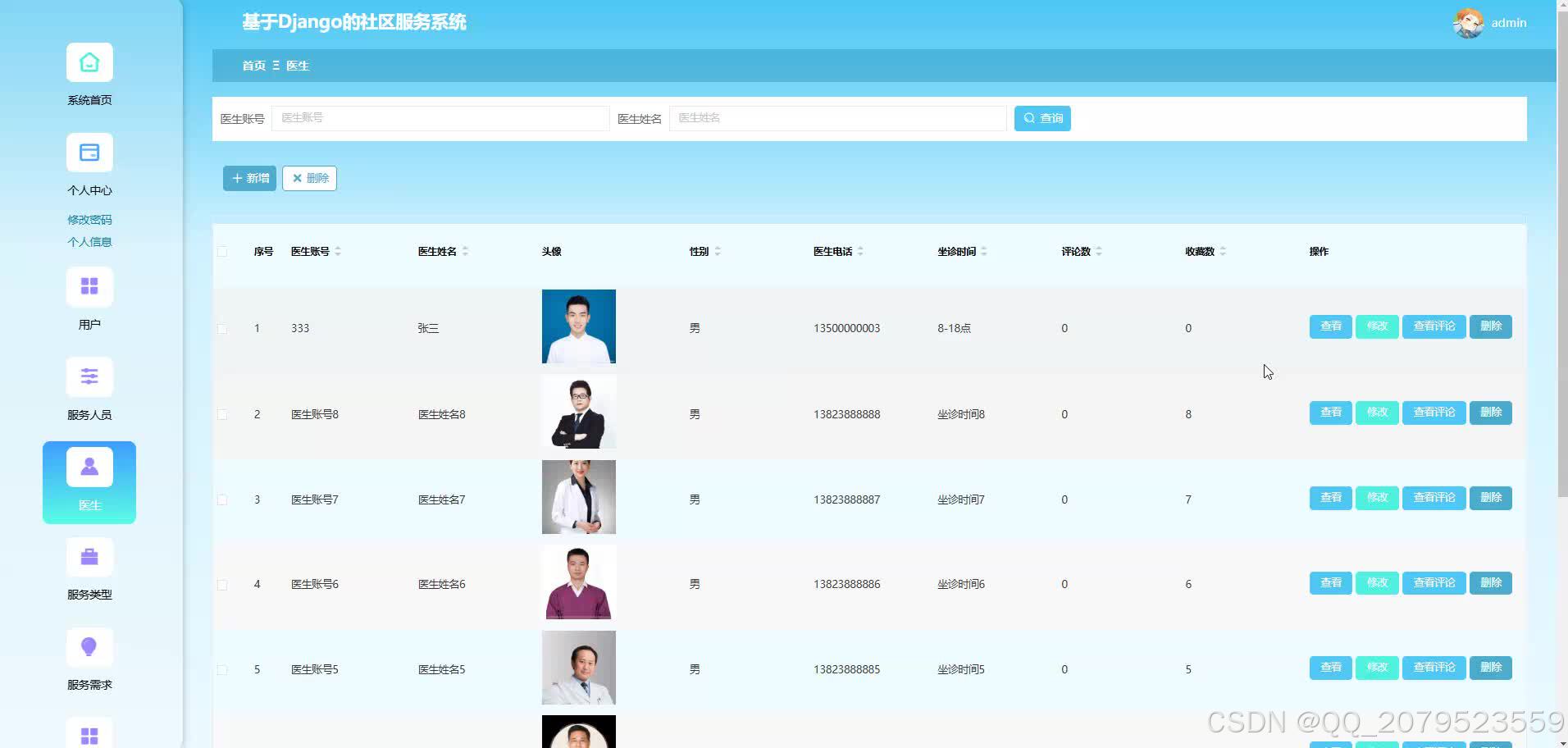This screenshot has height=748, width=1568.
Task: Click 查看 button for 医生姓名6 row
Action: (1330, 583)
